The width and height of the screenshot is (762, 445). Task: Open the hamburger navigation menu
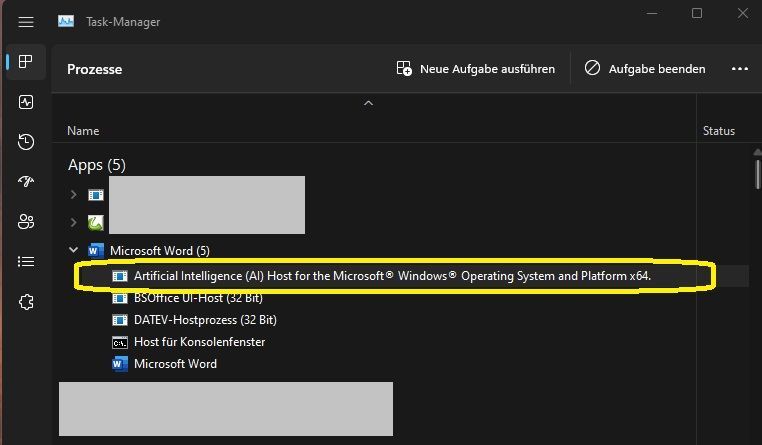pyautogui.click(x=26, y=22)
